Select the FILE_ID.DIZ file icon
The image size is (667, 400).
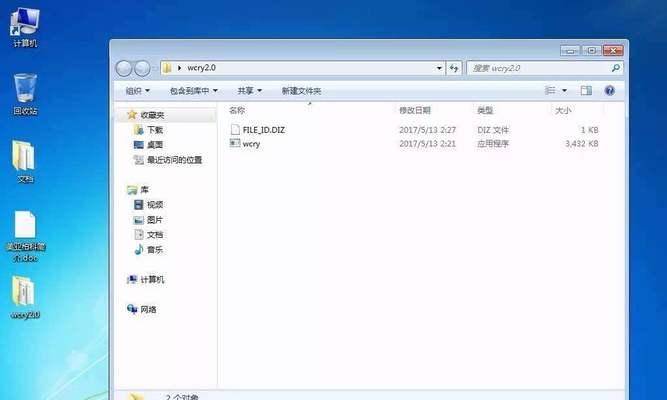(235, 130)
